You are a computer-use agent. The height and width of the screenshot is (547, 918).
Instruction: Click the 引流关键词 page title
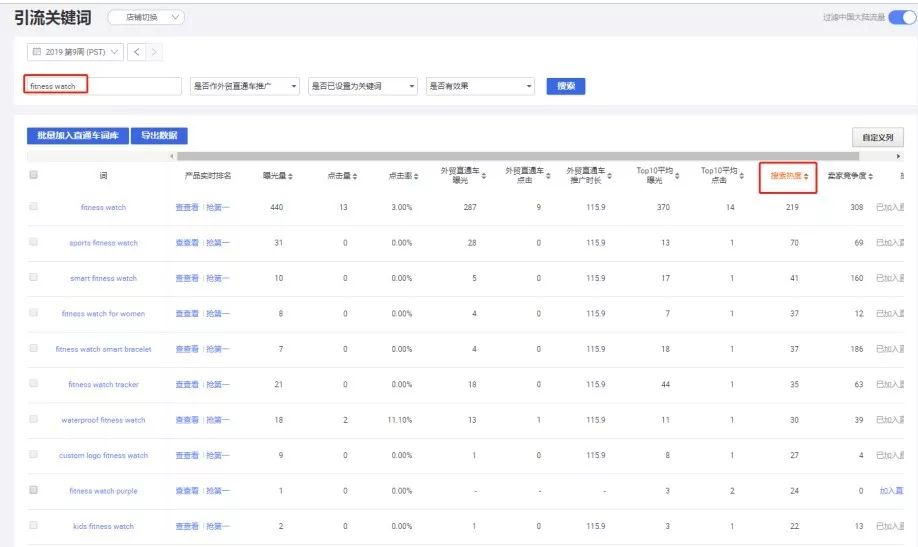pos(53,18)
